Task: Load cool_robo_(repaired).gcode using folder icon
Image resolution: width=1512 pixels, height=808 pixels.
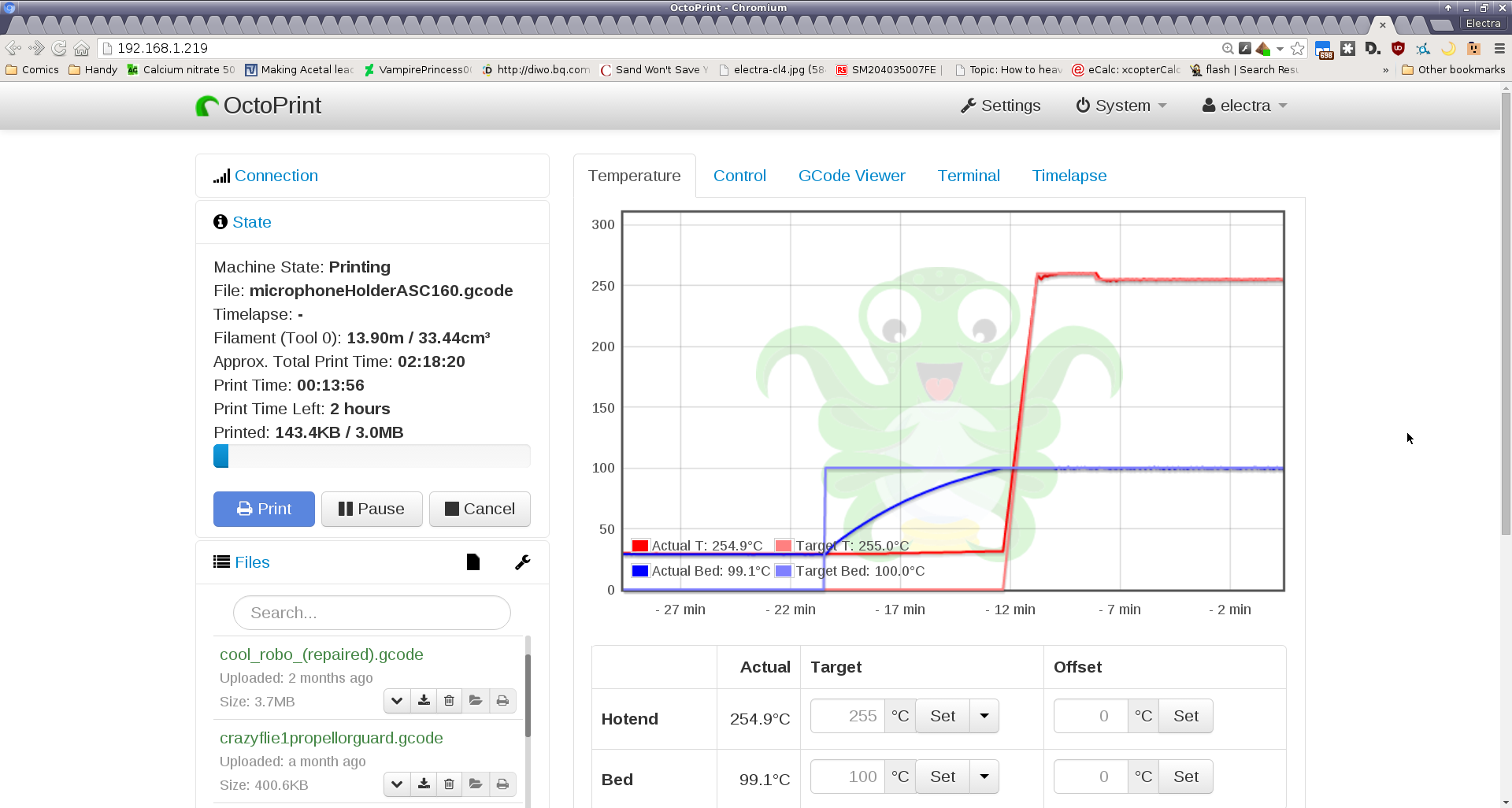Action: click(x=476, y=701)
